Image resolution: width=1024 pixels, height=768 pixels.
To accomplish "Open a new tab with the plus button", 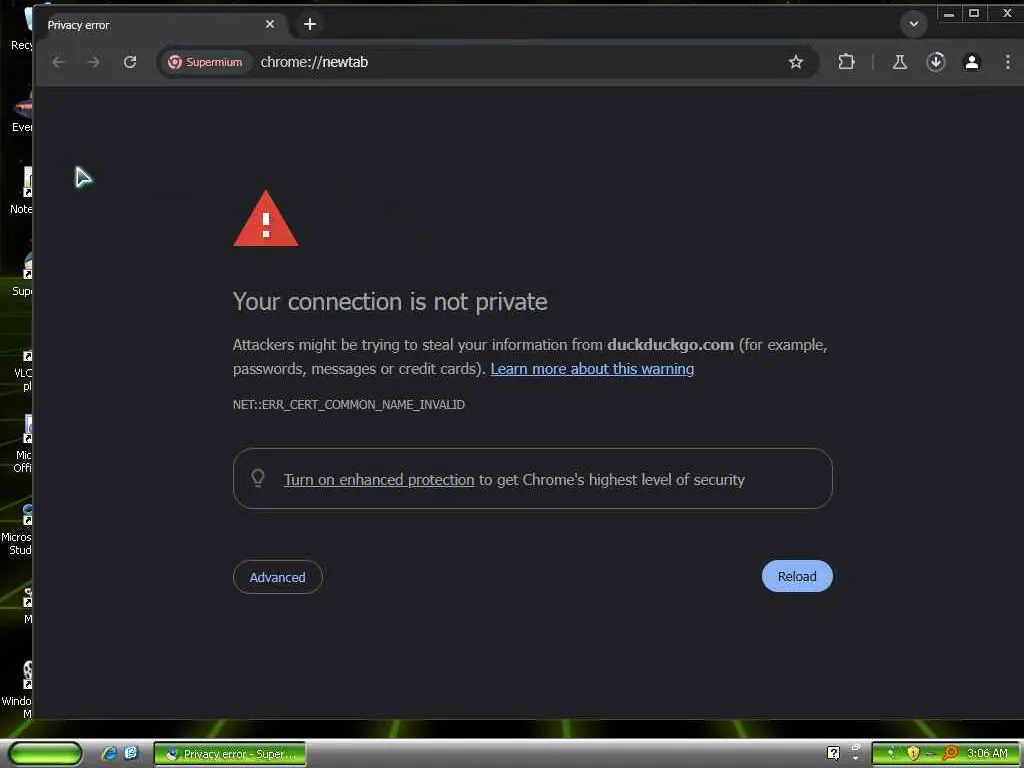I will coord(310,24).
